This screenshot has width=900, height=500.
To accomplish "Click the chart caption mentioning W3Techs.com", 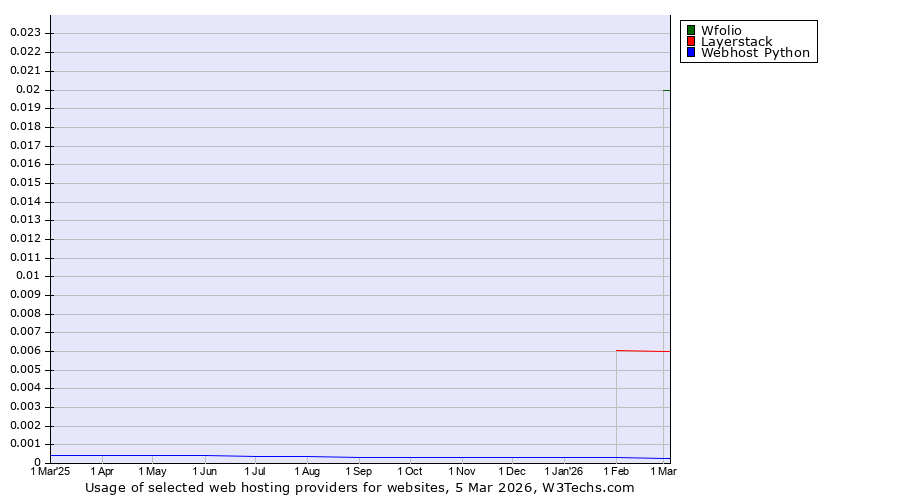I will tap(360, 488).
